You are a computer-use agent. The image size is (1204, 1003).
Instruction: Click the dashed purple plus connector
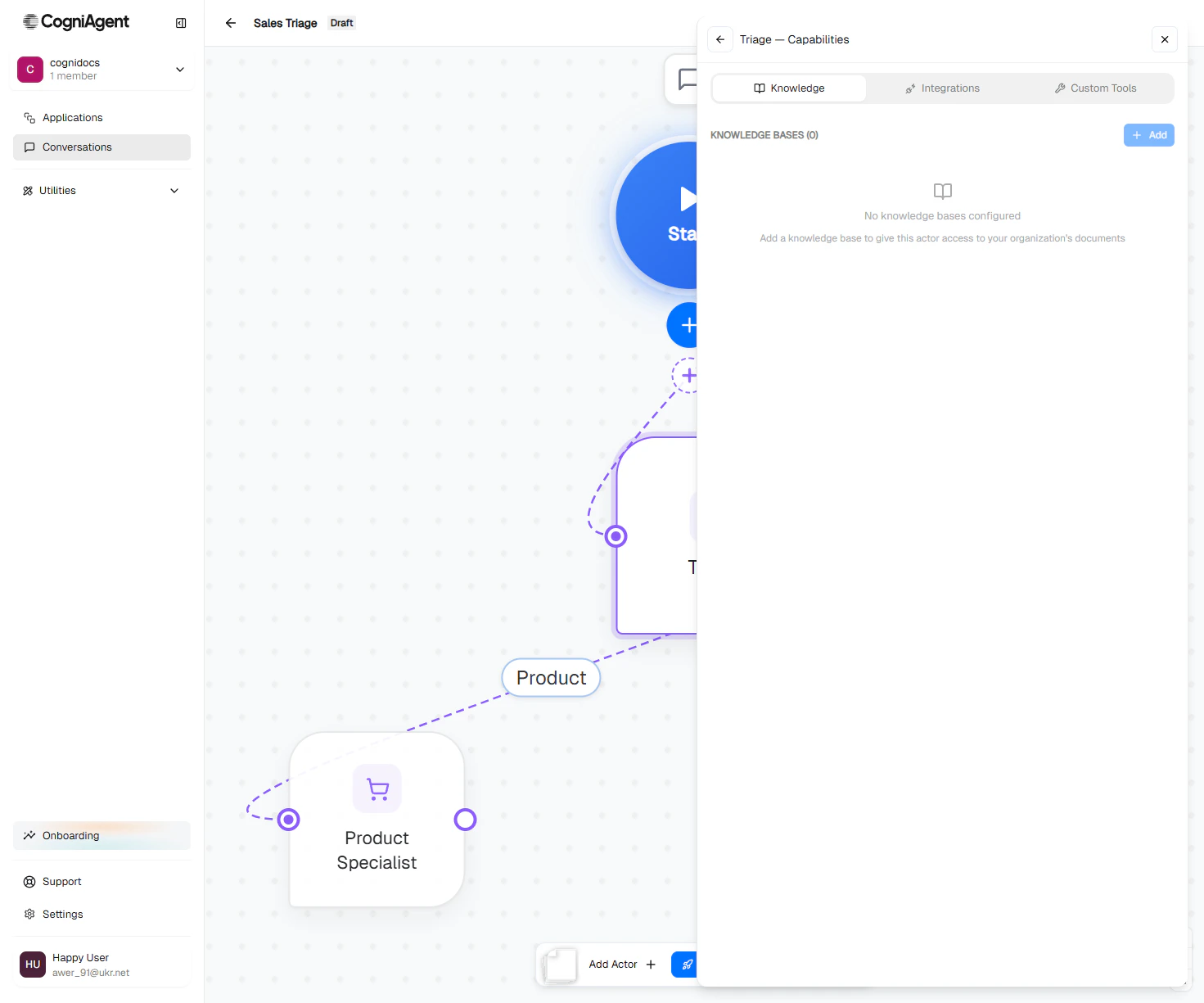686,375
